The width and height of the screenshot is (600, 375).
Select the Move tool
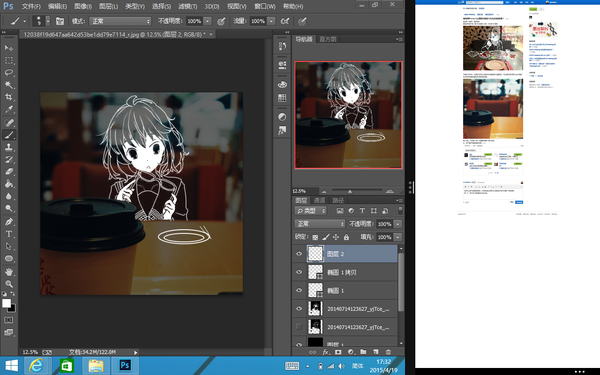pos(8,48)
